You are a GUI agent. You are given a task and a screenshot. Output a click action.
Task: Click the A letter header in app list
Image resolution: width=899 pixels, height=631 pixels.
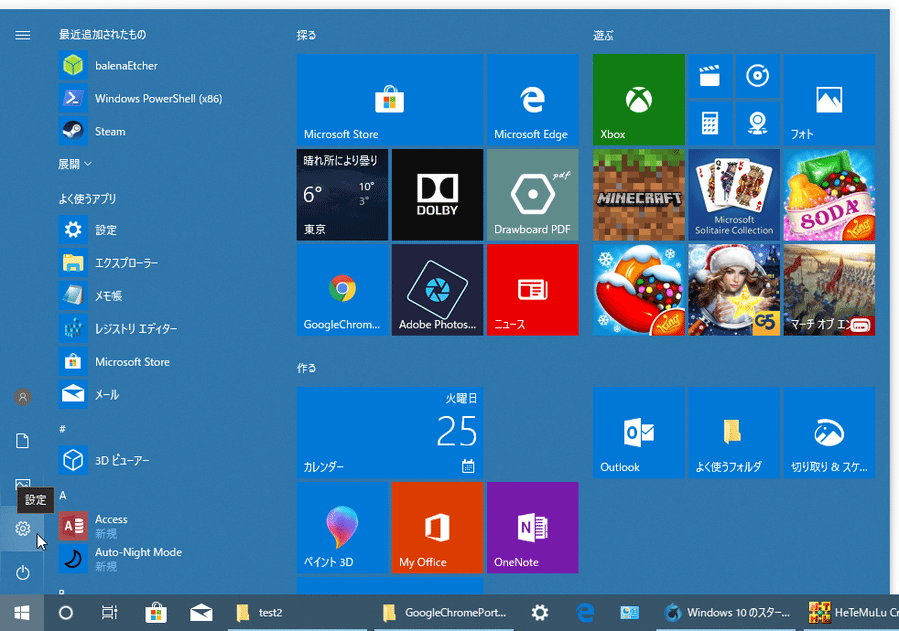pyautogui.click(x=63, y=495)
